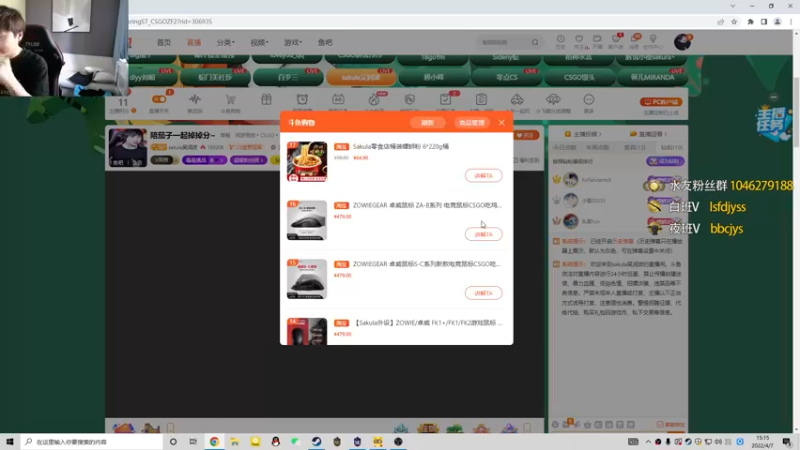Close the 斗鱼购物 shopping popup

(x=502, y=122)
